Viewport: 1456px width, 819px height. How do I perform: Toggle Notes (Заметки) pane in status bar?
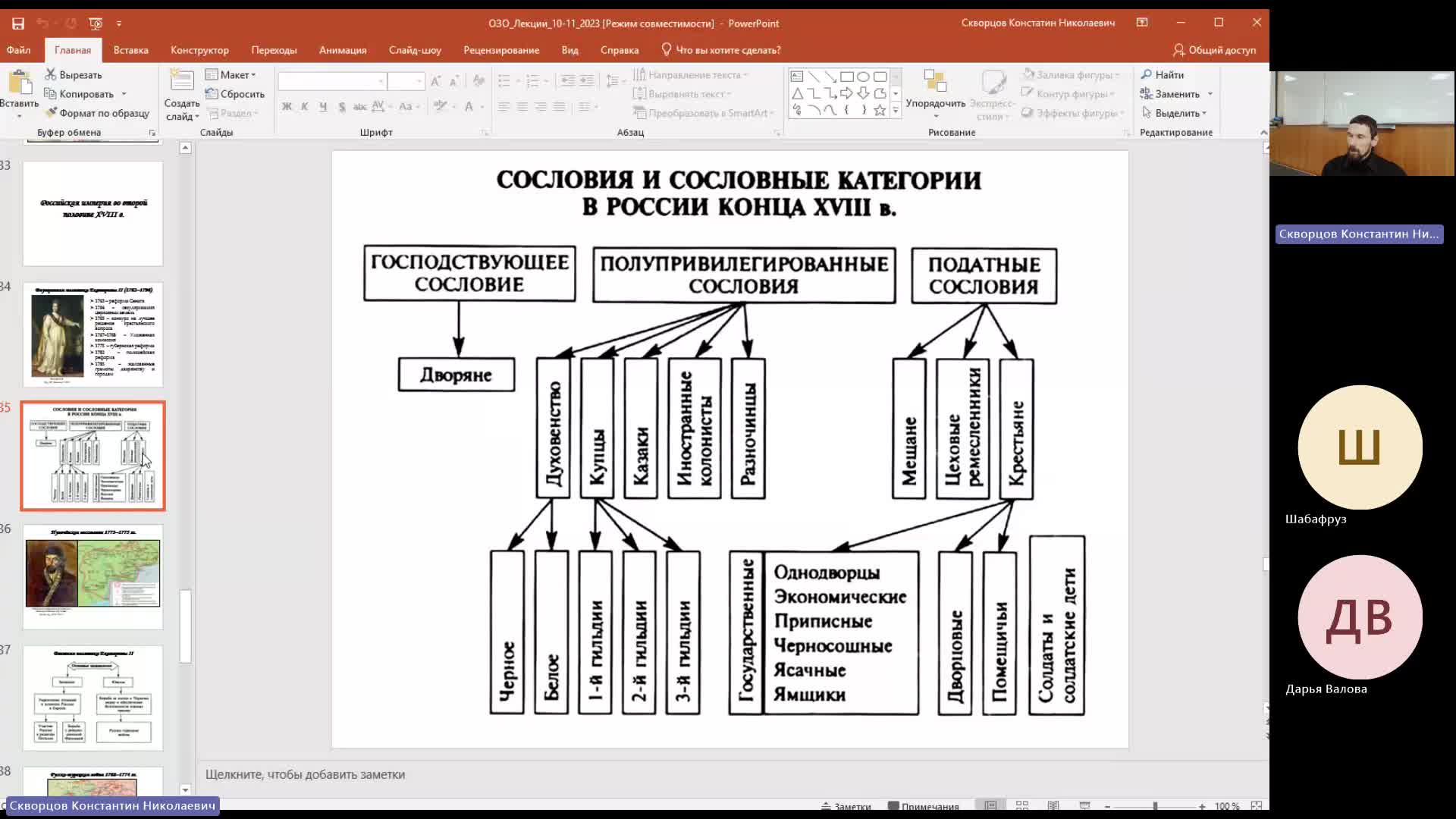click(x=846, y=806)
